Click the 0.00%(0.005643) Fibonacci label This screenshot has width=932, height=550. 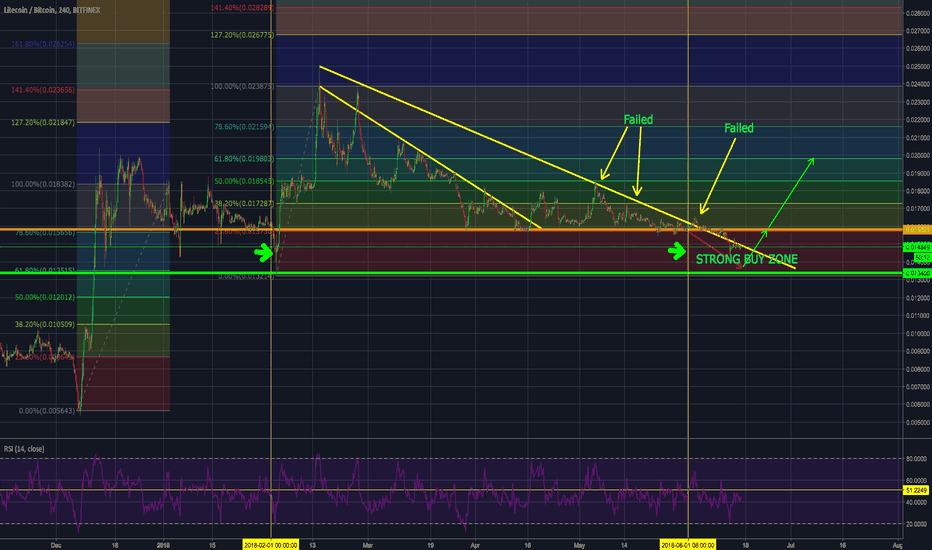point(47,410)
